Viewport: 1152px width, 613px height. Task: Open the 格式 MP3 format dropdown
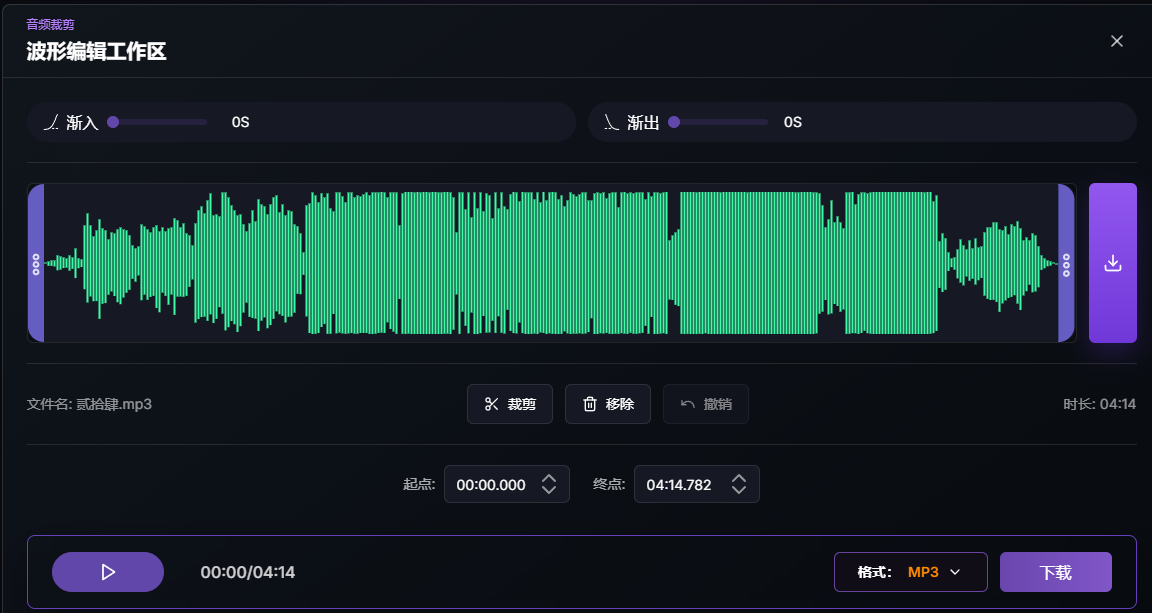click(x=910, y=572)
